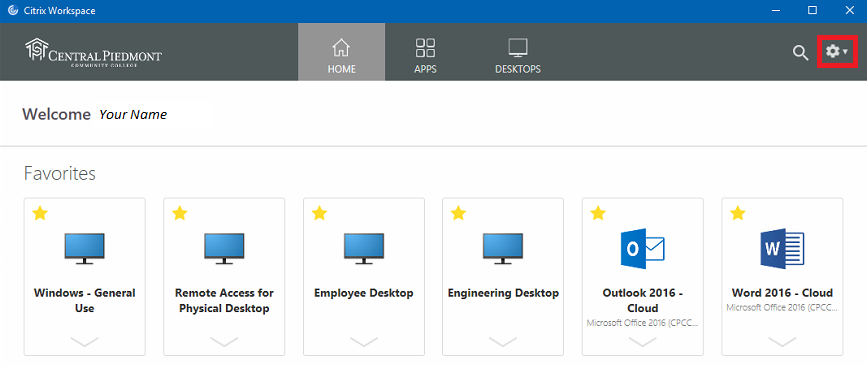Launch the Outlook 2016 - Cloud app icon
This screenshot has width=867, height=366.
point(643,249)
